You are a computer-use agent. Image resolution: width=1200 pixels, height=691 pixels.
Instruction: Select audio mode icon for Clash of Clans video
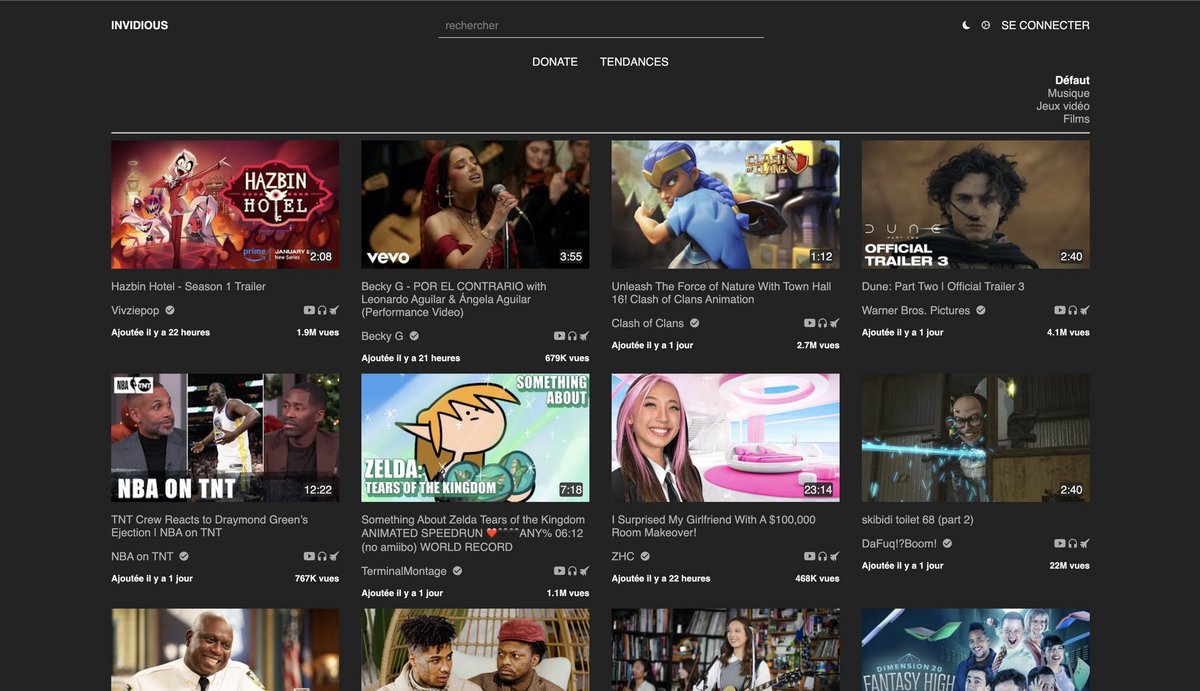[x=822, y=324]
